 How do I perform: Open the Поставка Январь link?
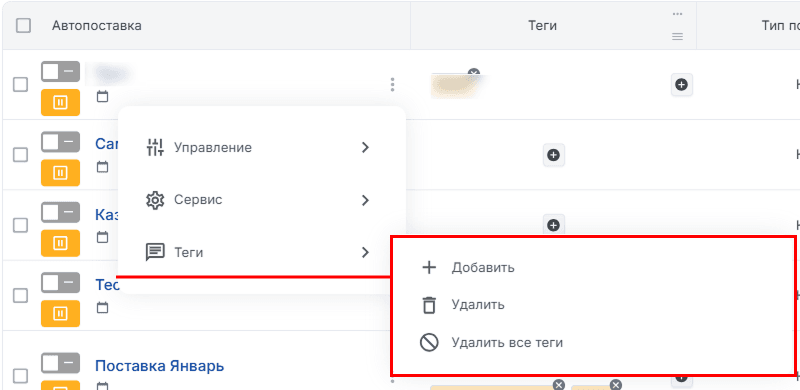160,366
